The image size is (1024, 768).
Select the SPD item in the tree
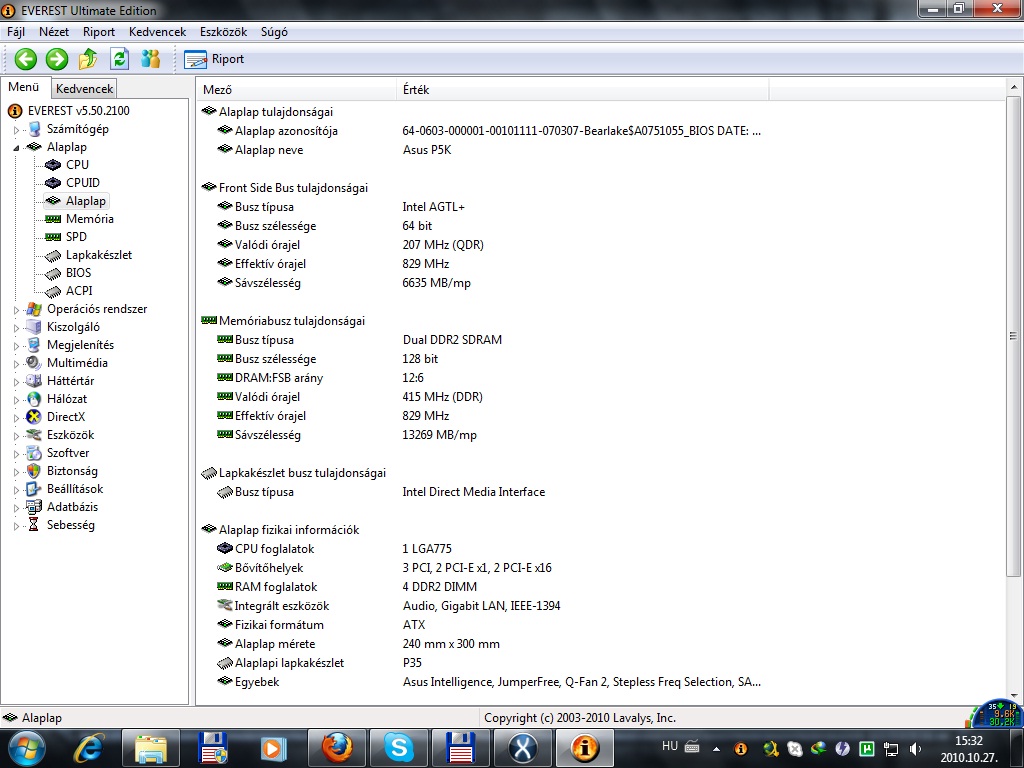pos(76,237)
